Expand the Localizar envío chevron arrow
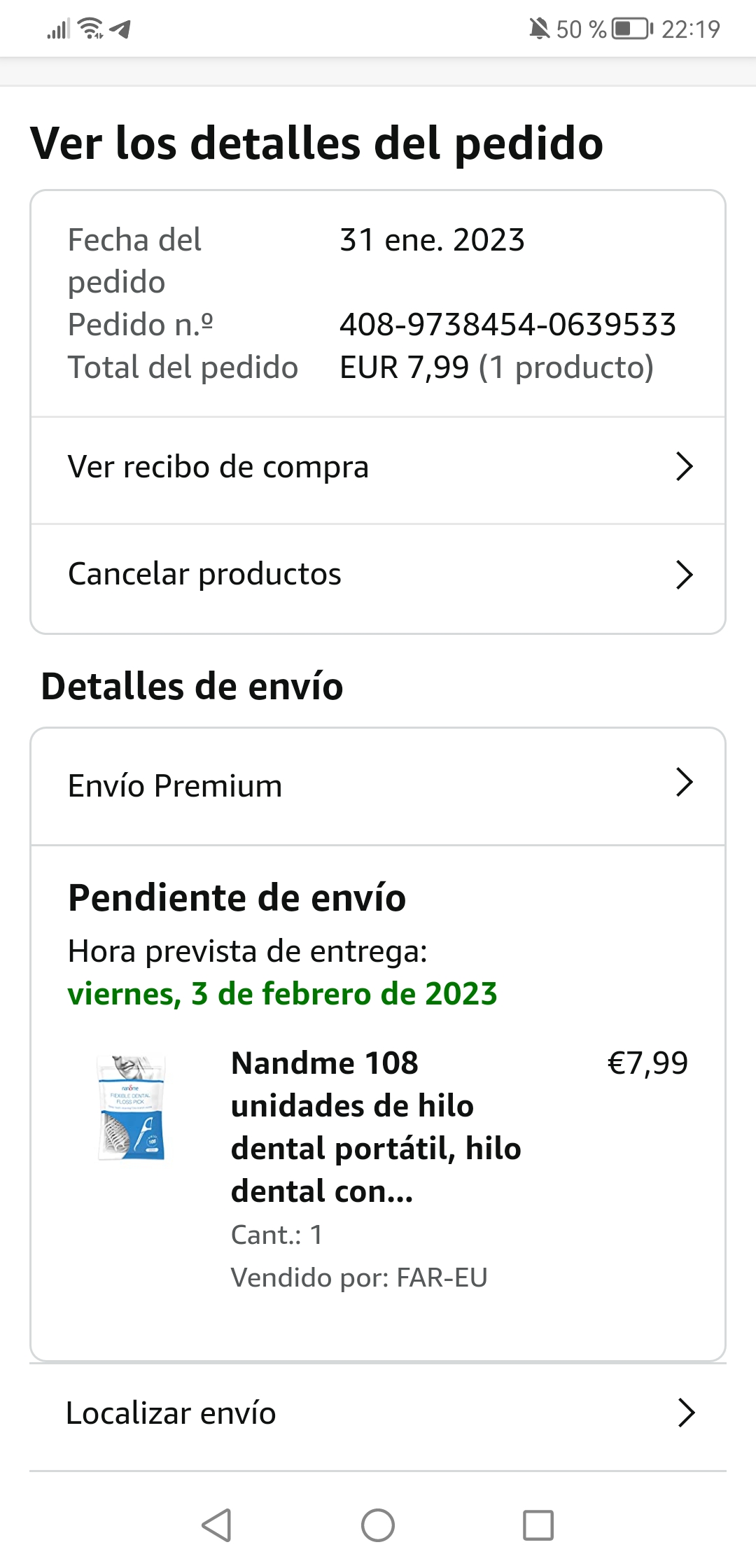 pyautogui.click(x=686, y=1413)
